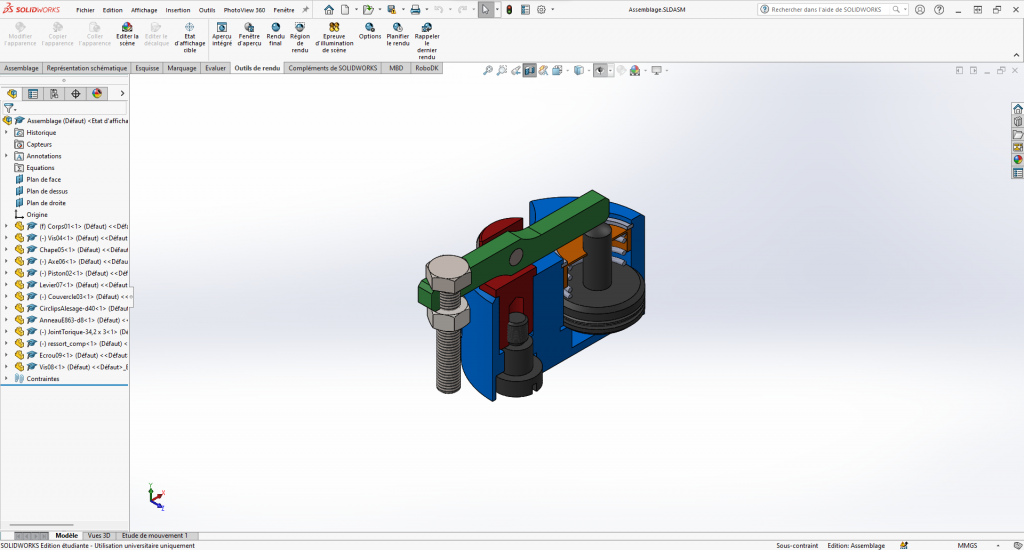Screen dimensions: 1024x550
Task: Open the Aperçu intégré preview tool
Action: (222, 27)
